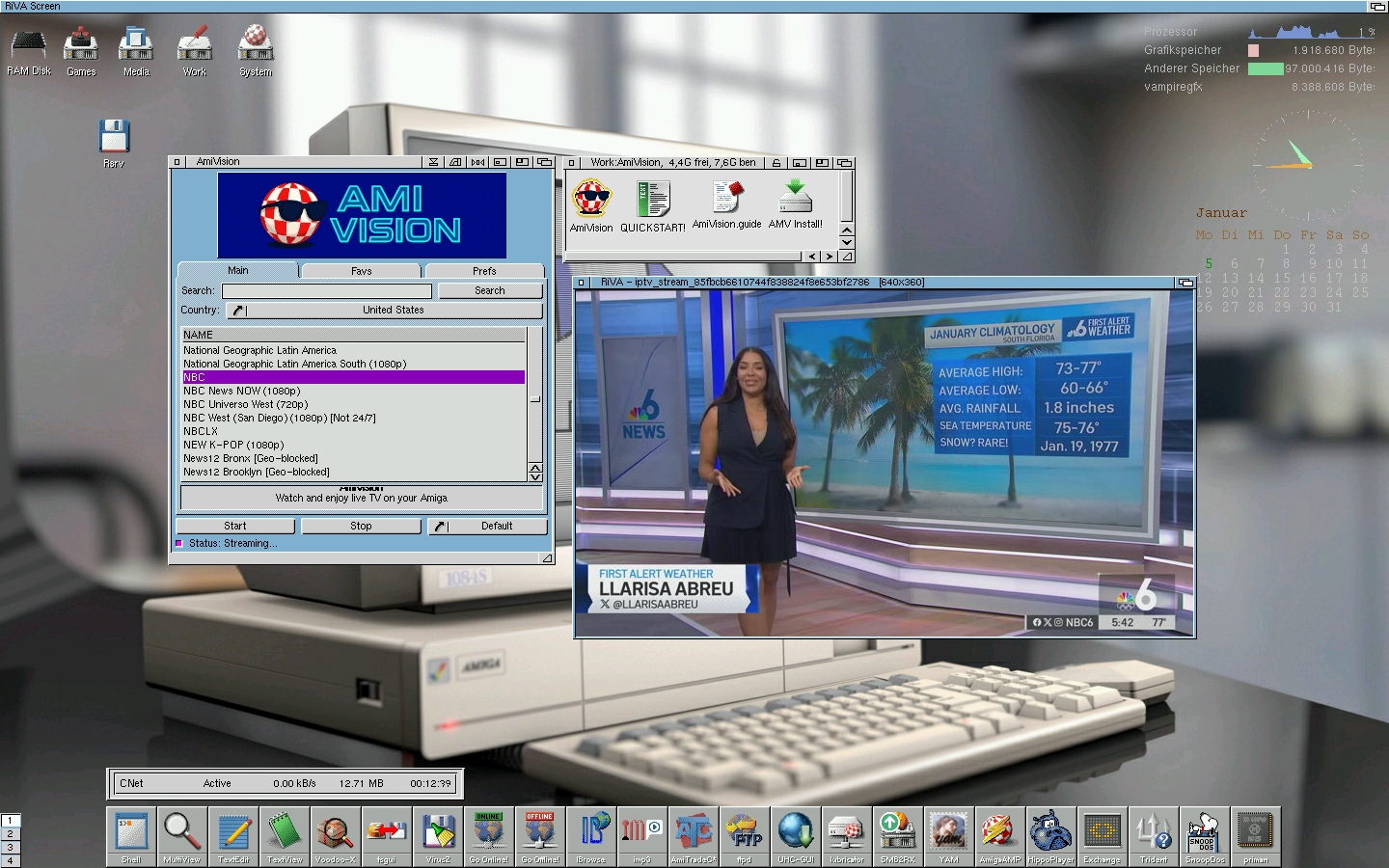1389x868 pixels.
Task: Launch the IBrowse web browser
Action: click(591, 835)
